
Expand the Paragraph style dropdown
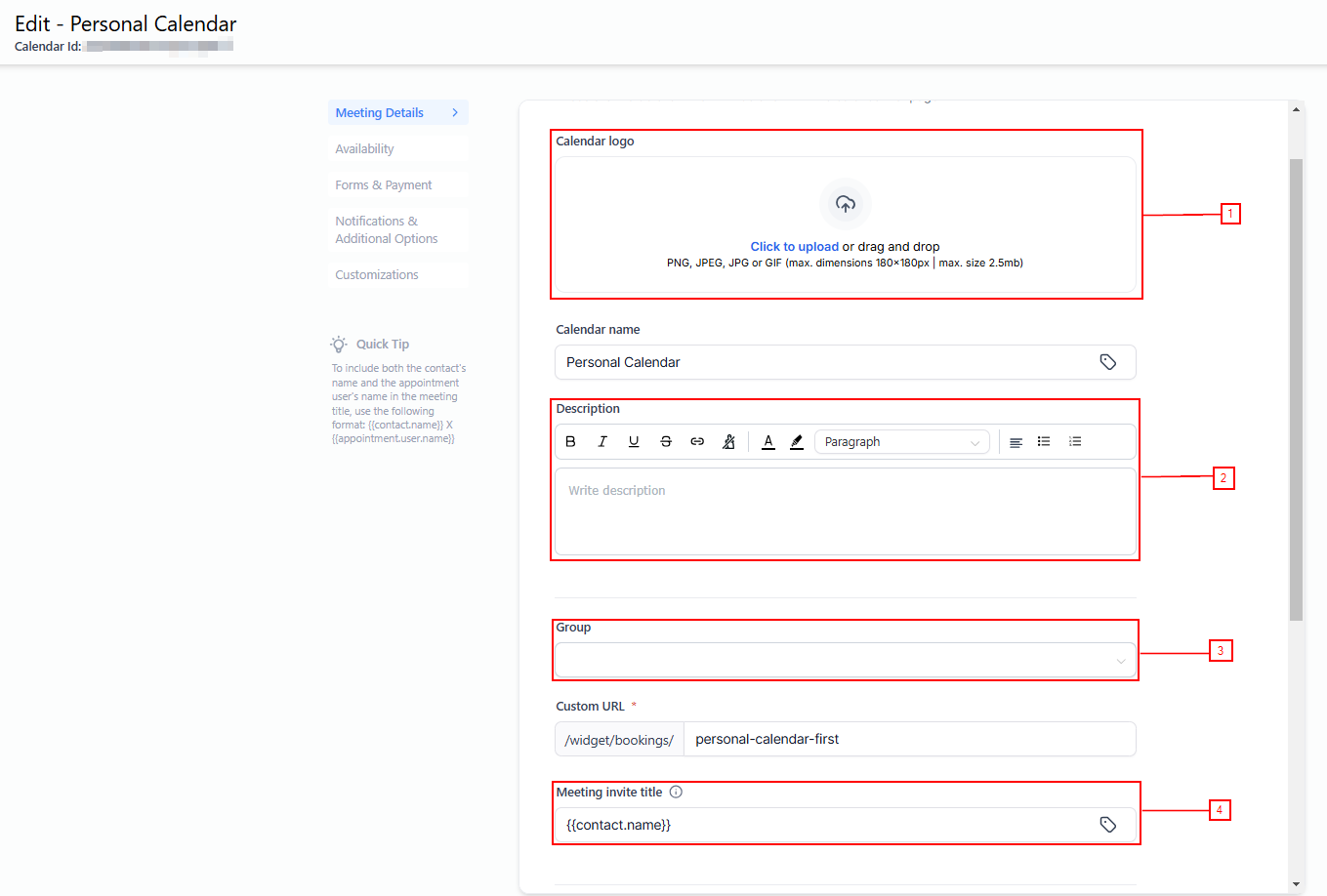[x=900, y=442]
